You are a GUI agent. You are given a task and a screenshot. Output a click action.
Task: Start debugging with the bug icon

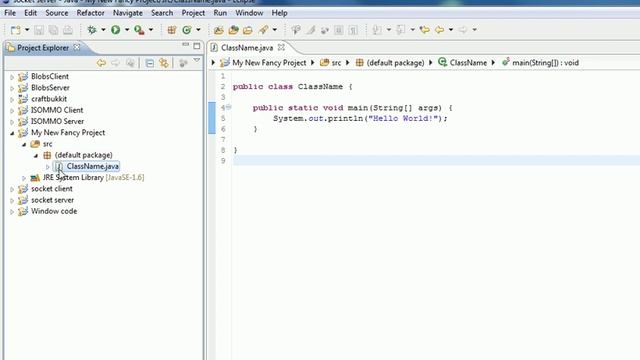92,30
